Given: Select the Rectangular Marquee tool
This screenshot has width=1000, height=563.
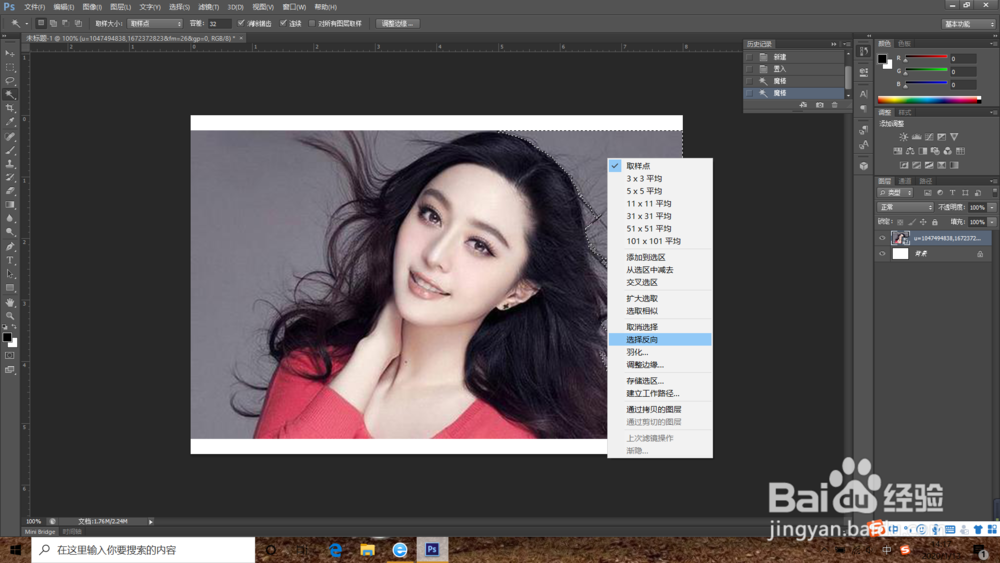Looking at the screenshot, I should coord(10,67).
